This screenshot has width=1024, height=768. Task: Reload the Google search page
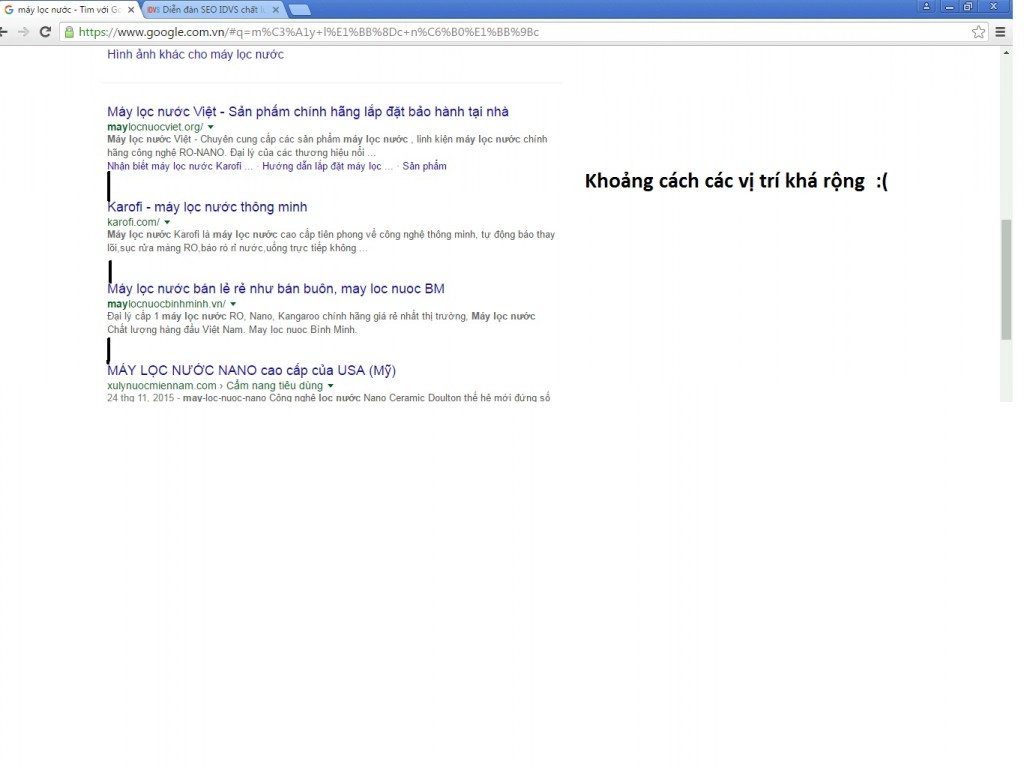[x=45, y=31]
